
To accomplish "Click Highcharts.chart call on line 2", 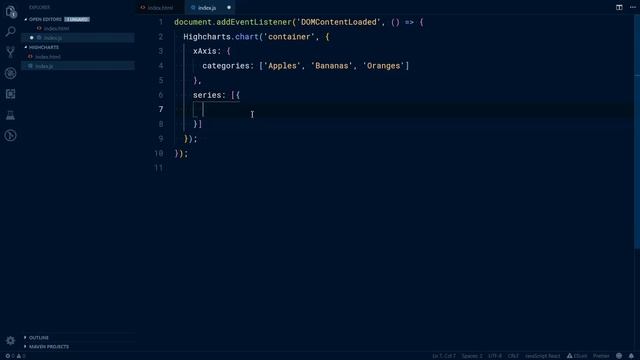I will coord(221,37).
